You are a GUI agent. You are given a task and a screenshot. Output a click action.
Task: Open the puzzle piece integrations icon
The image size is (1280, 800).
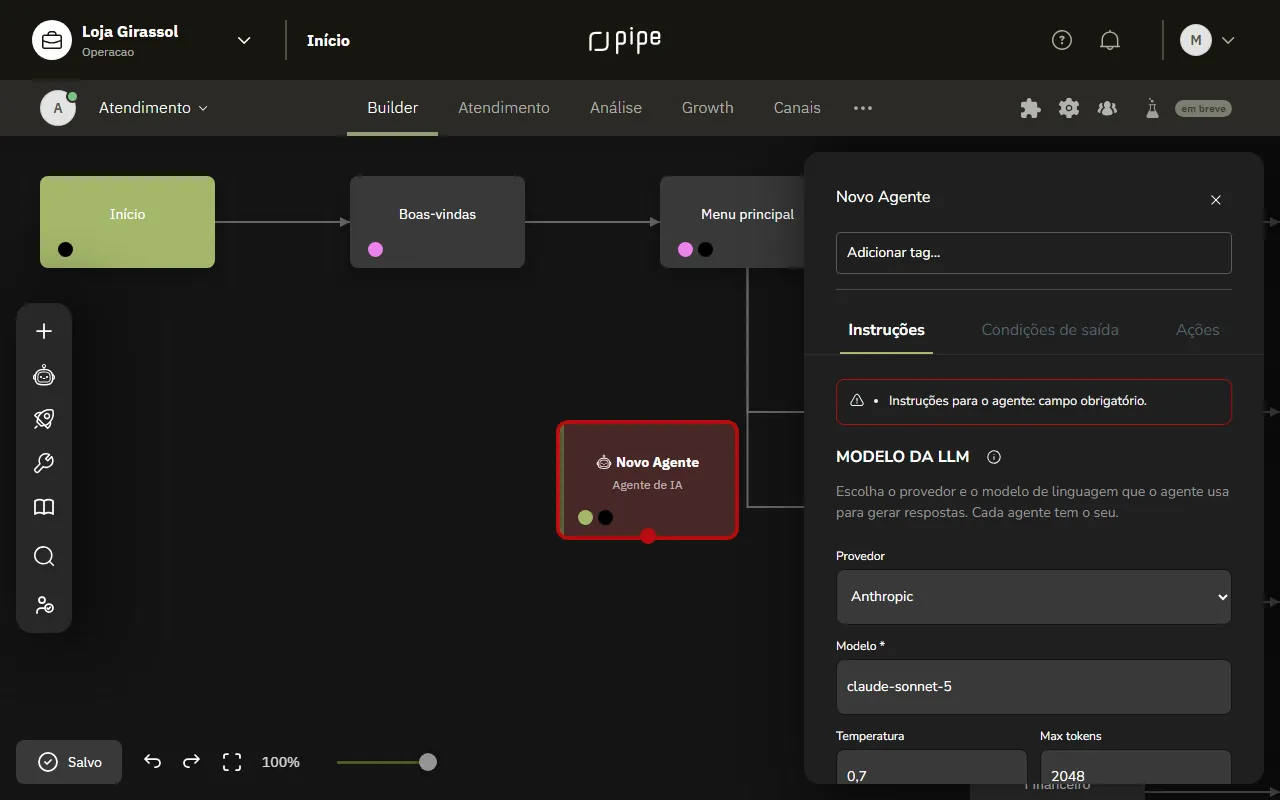pos(1030,108)
